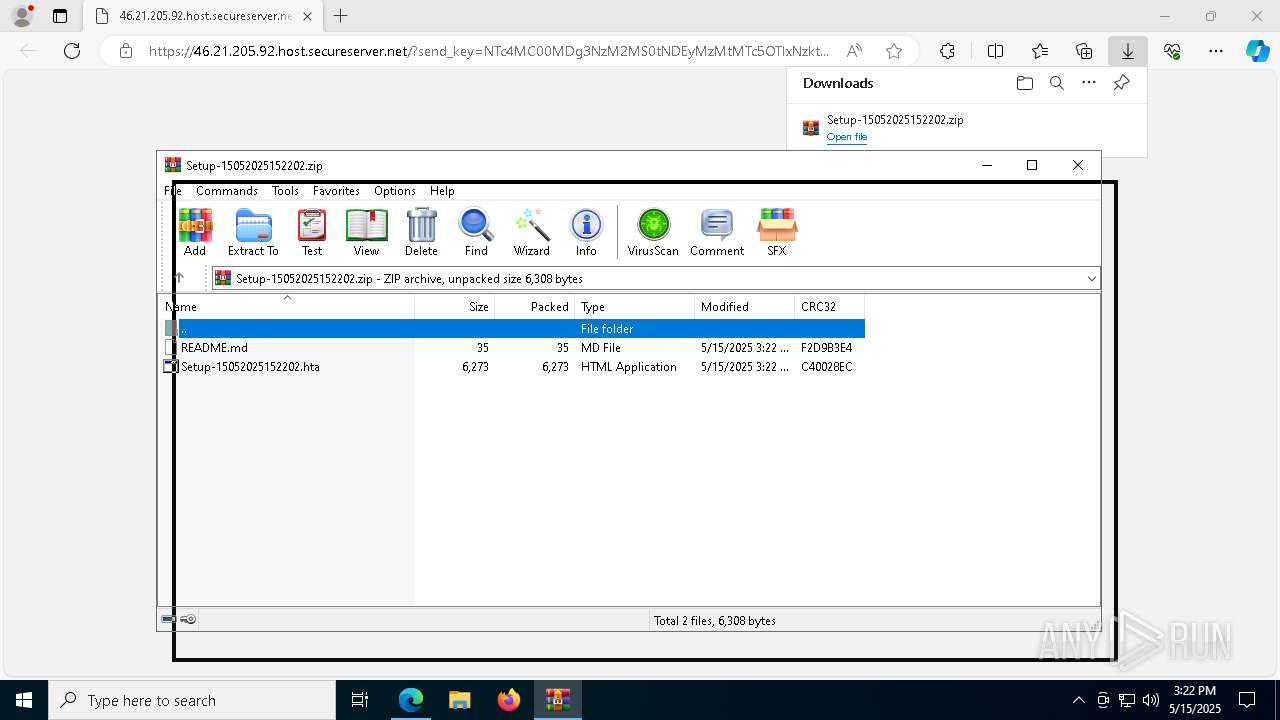Screen dimensions: 1280x720
Task: Open the Comment tool
Action: (717, 232)
